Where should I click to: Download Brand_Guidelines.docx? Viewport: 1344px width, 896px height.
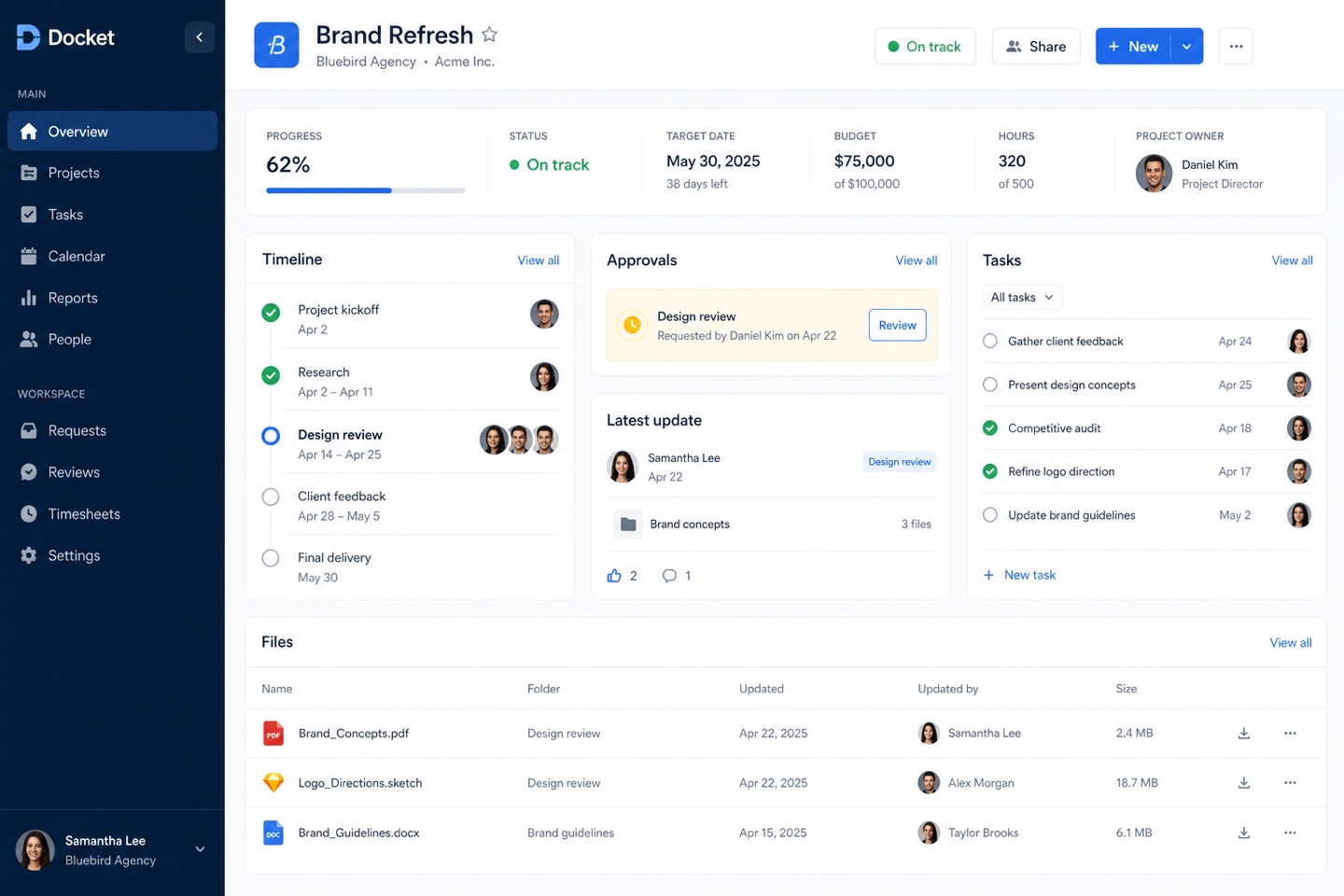tap(1244, 833)
